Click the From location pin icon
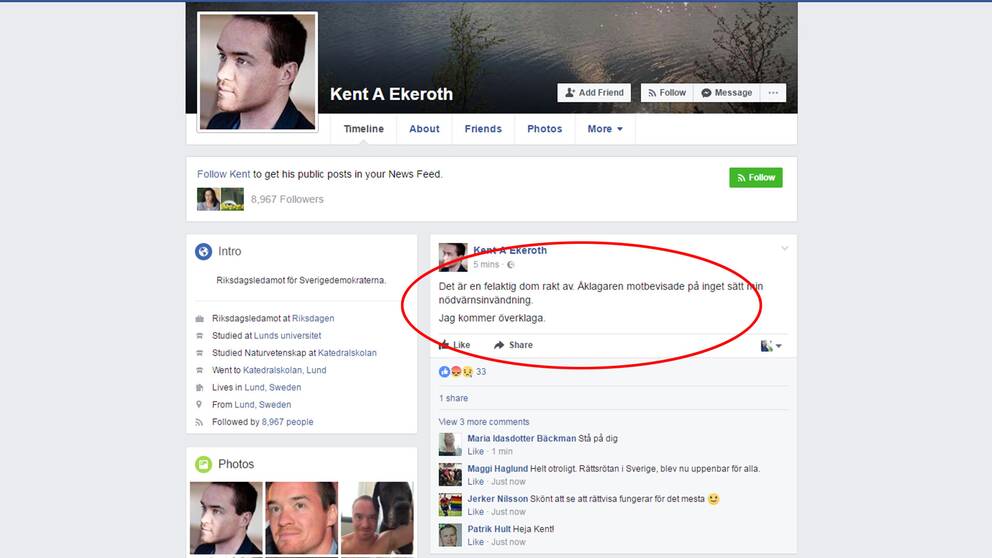992x558 pixels. (199, 404)
